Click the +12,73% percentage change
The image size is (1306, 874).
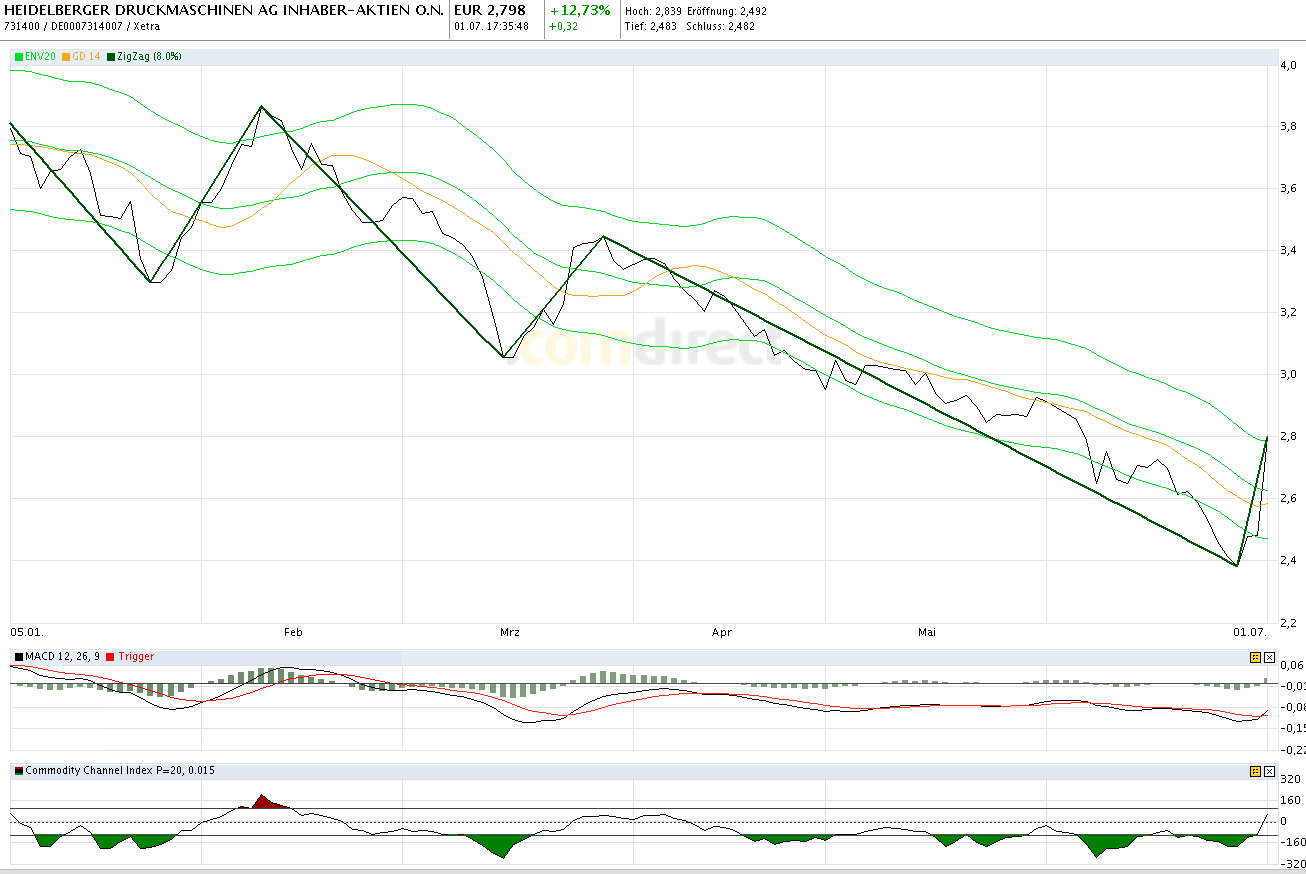coord(579,10)
